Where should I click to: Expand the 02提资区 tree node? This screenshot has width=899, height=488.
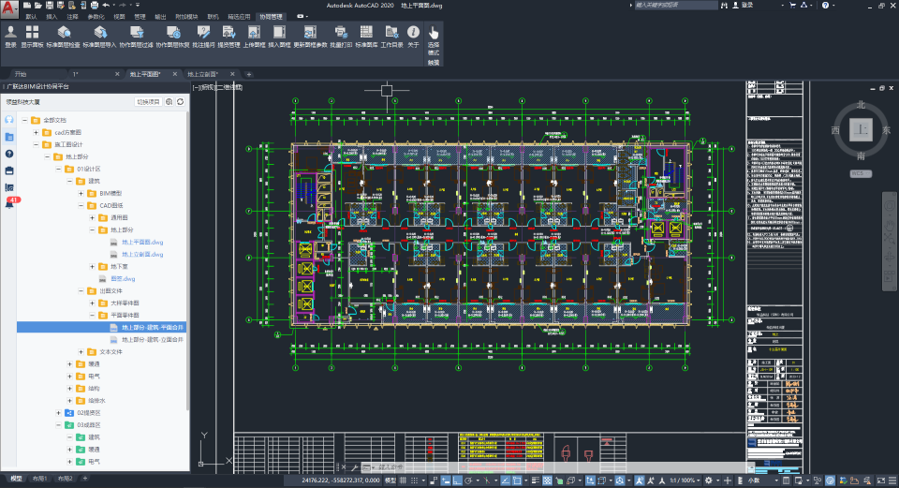click(56, 412)
